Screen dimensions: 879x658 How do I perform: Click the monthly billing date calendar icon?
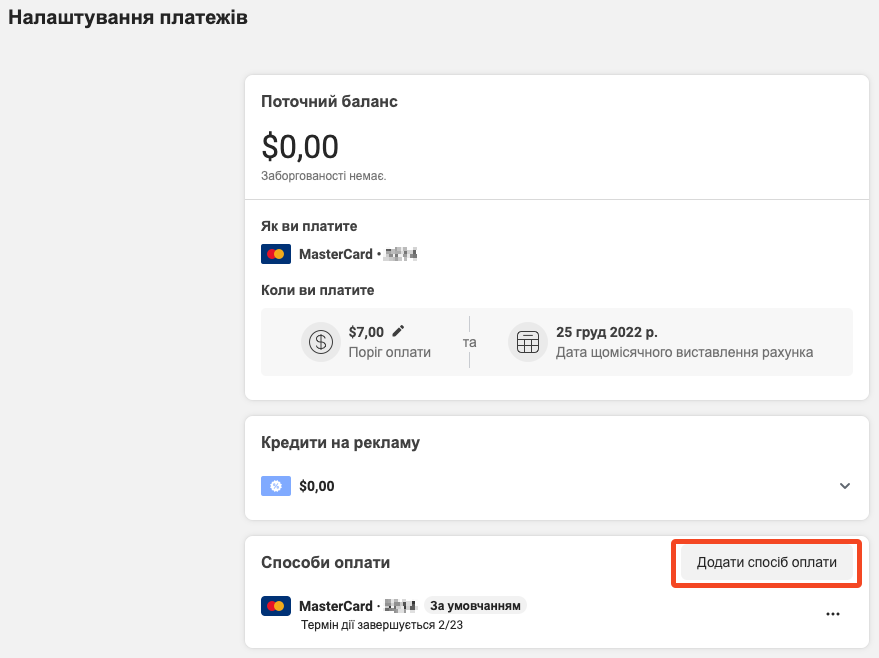click(528, 342)
